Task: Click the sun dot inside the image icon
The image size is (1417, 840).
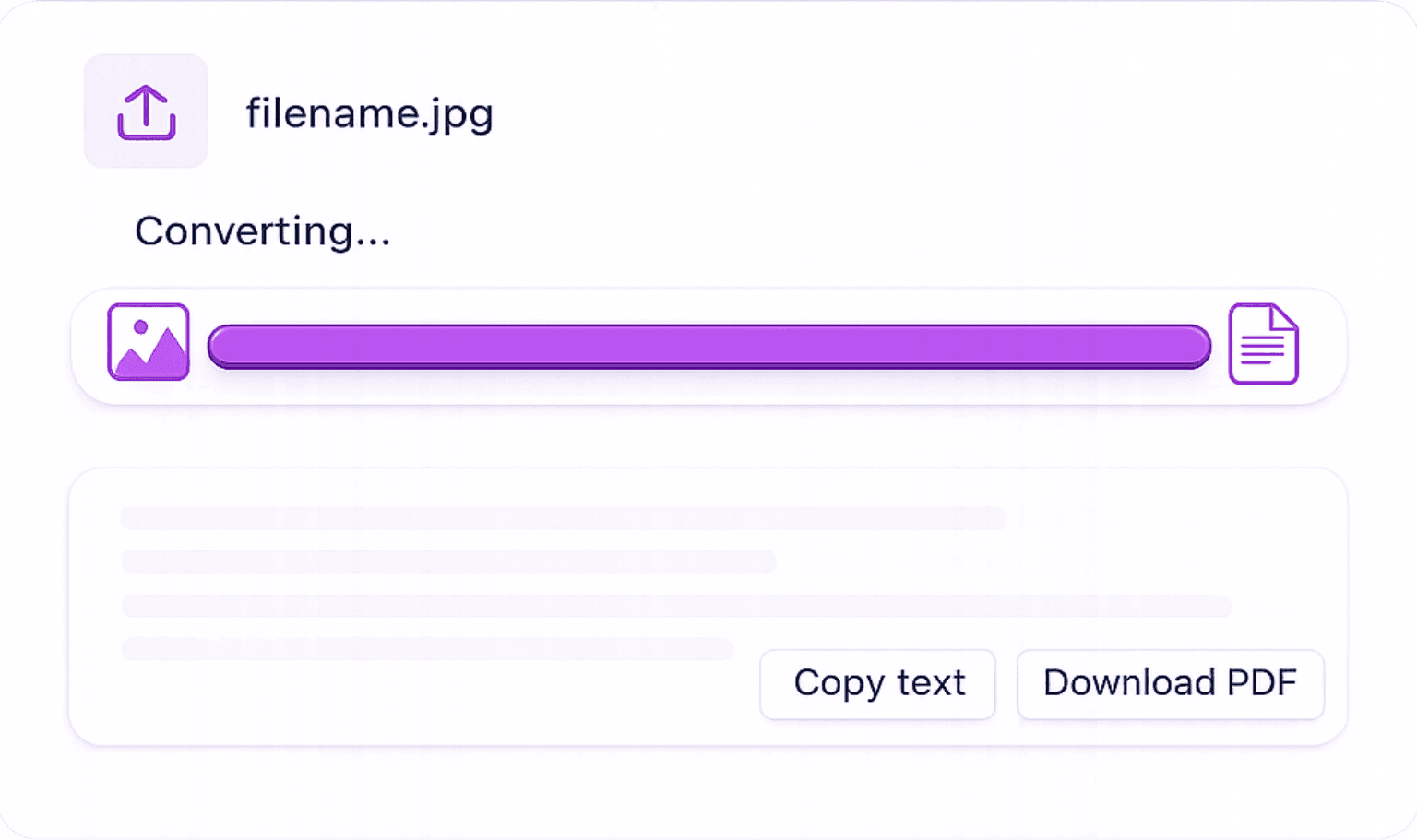Action: tap(141, 327)
